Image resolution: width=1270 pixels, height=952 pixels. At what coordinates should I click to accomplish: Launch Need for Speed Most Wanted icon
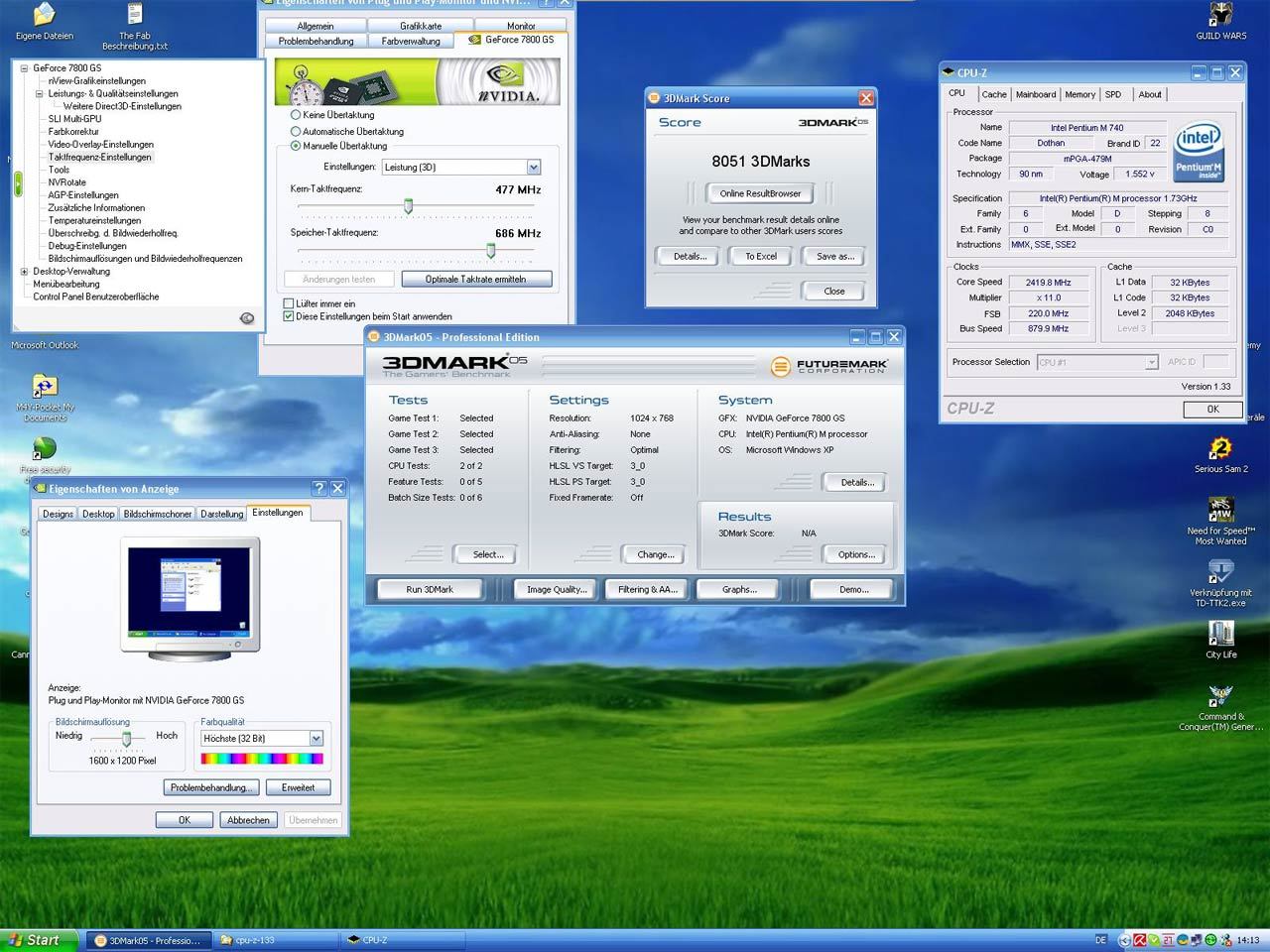coord(1220,510)
